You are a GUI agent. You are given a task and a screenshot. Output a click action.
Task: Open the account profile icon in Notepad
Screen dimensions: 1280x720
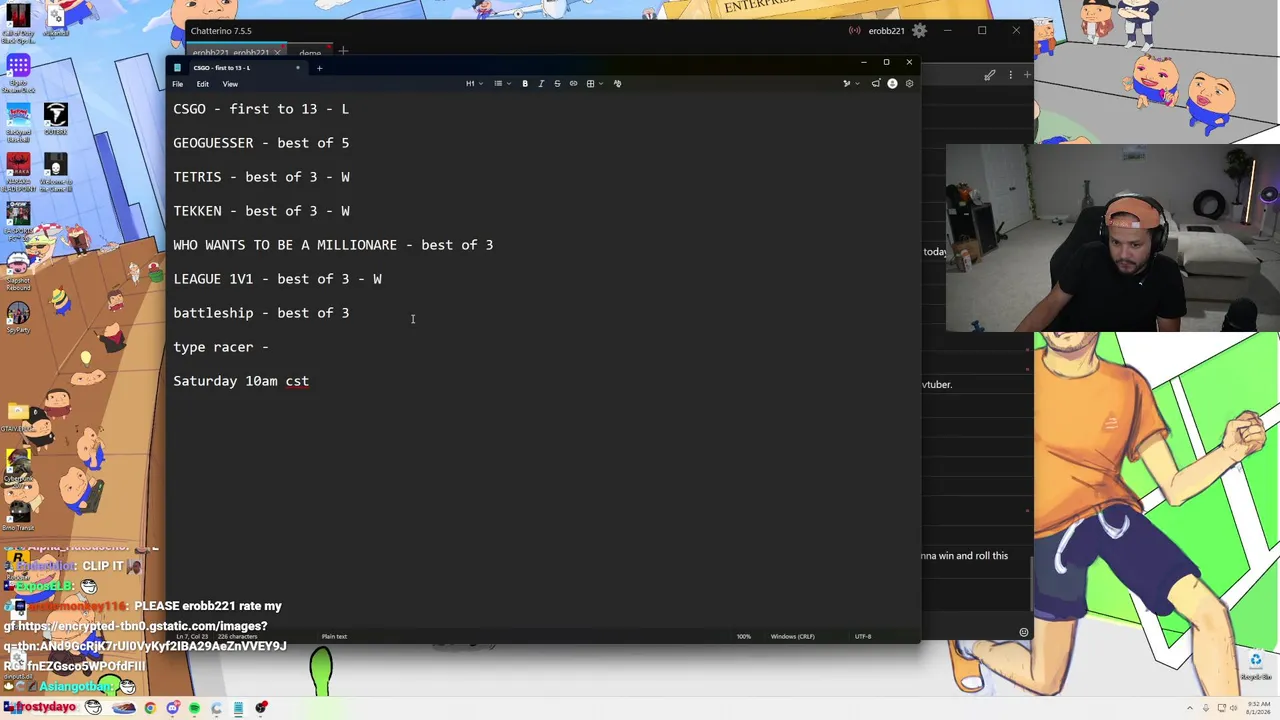click(892, 84)
